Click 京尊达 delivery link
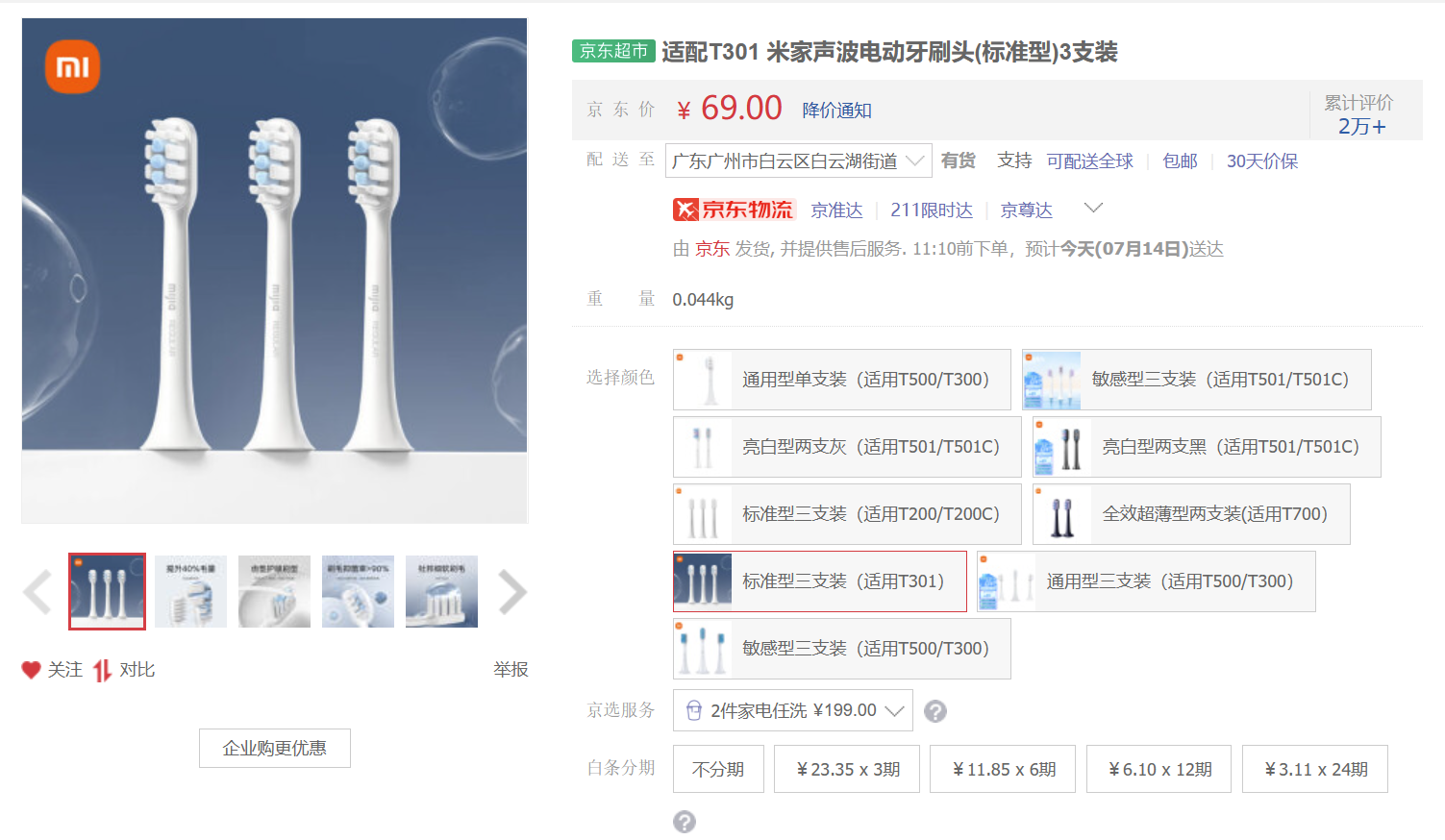 click(1027, 210)
